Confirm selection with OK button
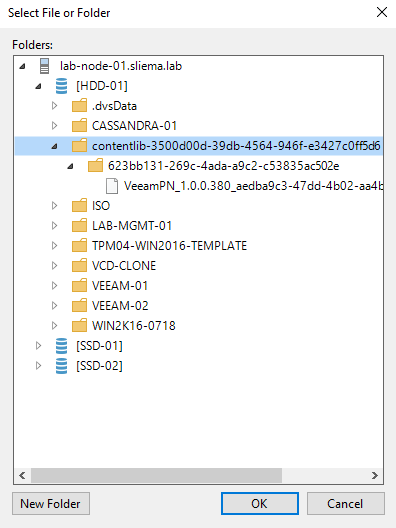396x528 pixels. click(260, 504)
